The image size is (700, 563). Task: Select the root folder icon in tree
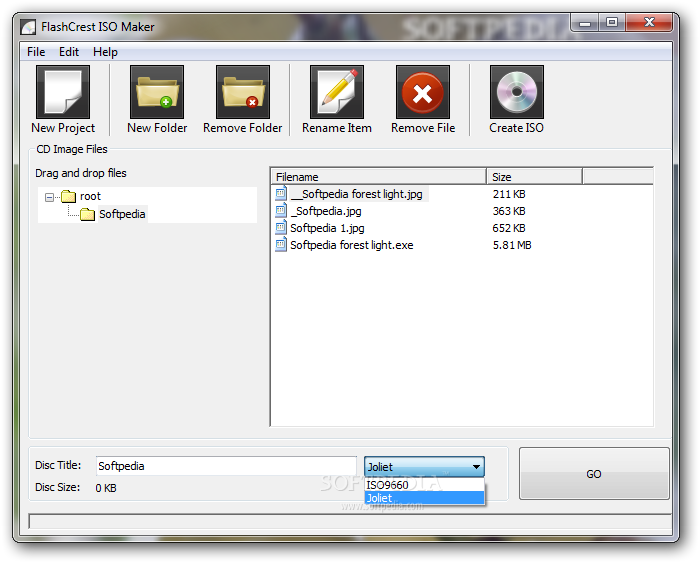click(68, 196)
